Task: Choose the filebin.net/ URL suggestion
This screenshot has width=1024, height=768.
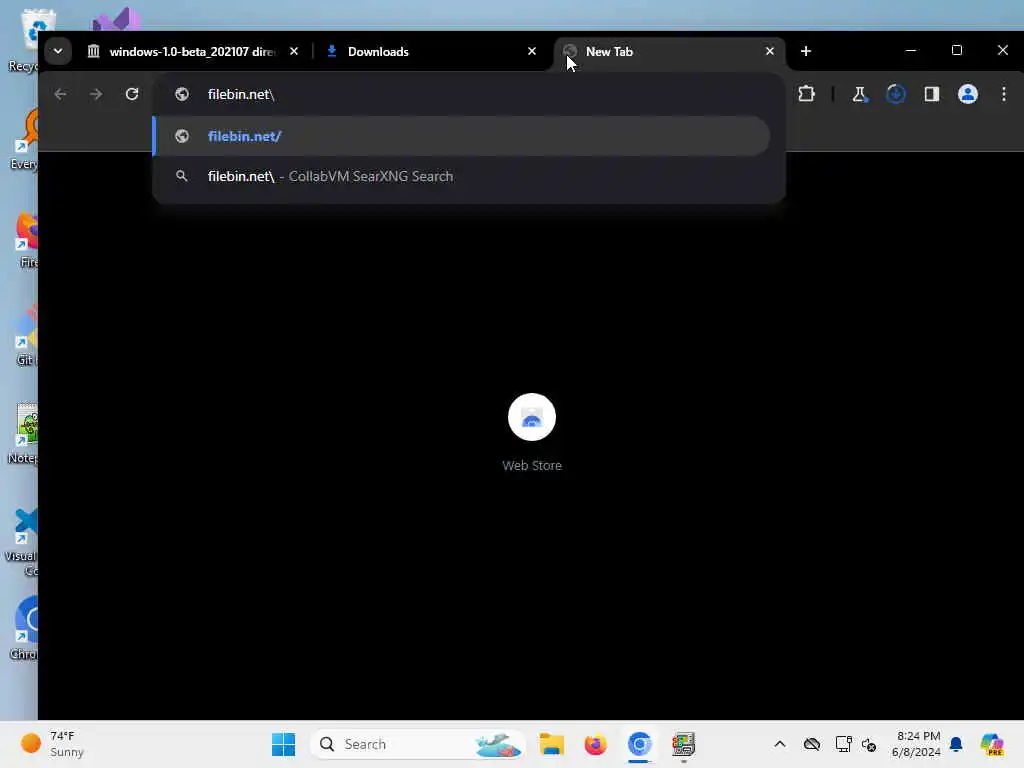Action: click(461, 136)
